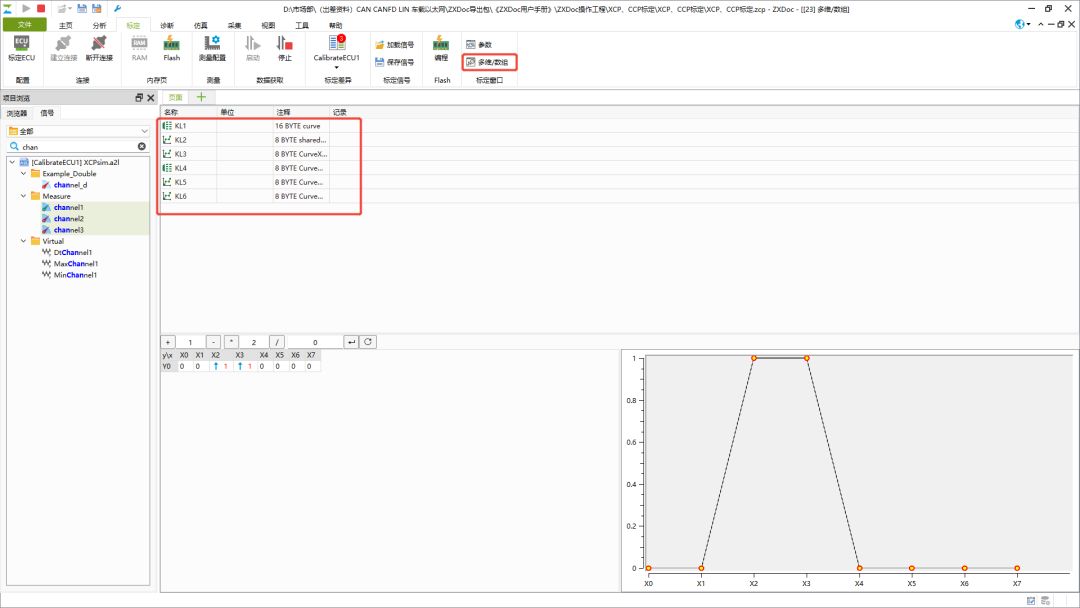Image resolution: width=1080 pixels, height=608 pixels.
Task: Click the apply enter-arrow button
Action: [351, 342]
